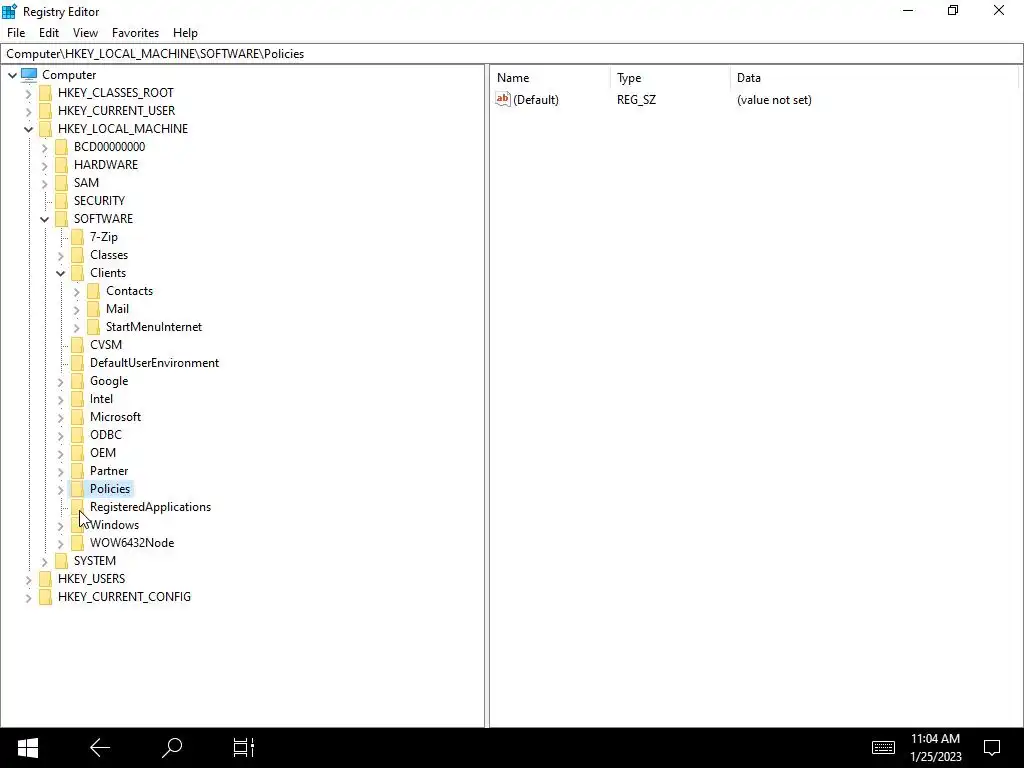
Task: Collapse HKEY_LOCAL_MACHINE hive arrow
Action: (x=28, y=129)
